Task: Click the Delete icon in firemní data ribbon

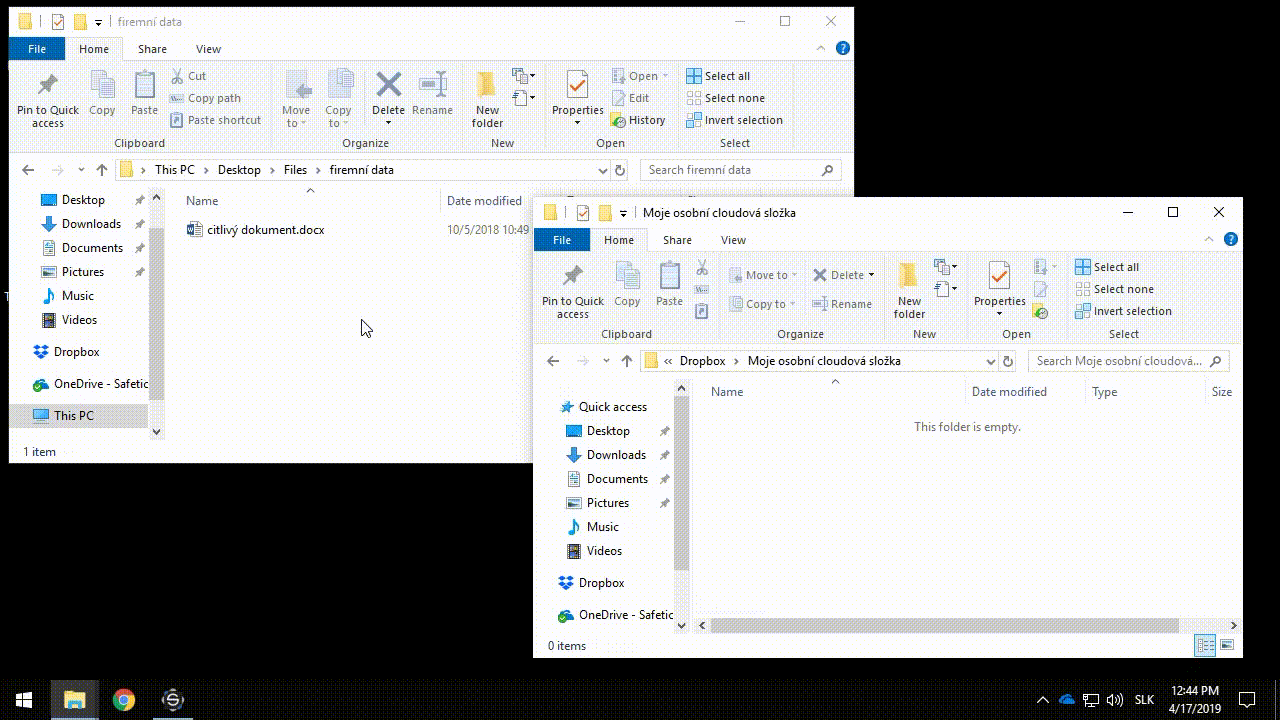Action: (x=388, y=87)
